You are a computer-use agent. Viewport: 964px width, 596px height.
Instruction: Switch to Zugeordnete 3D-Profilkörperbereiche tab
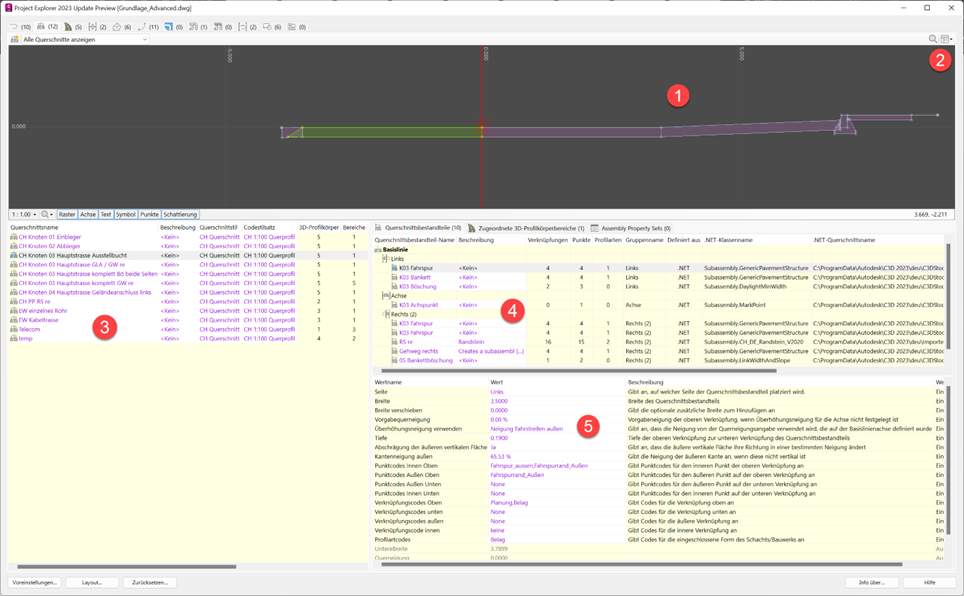pos(524,228)
